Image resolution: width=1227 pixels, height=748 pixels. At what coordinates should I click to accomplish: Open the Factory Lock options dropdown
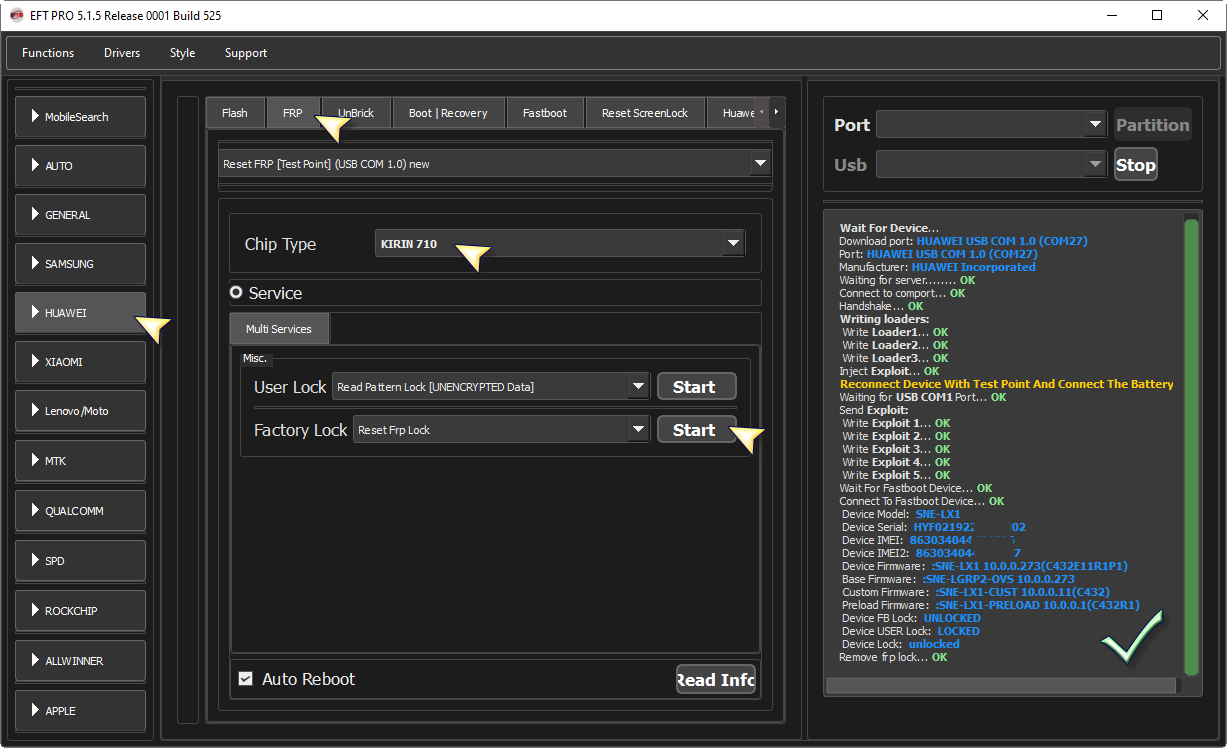coord(501,430)
